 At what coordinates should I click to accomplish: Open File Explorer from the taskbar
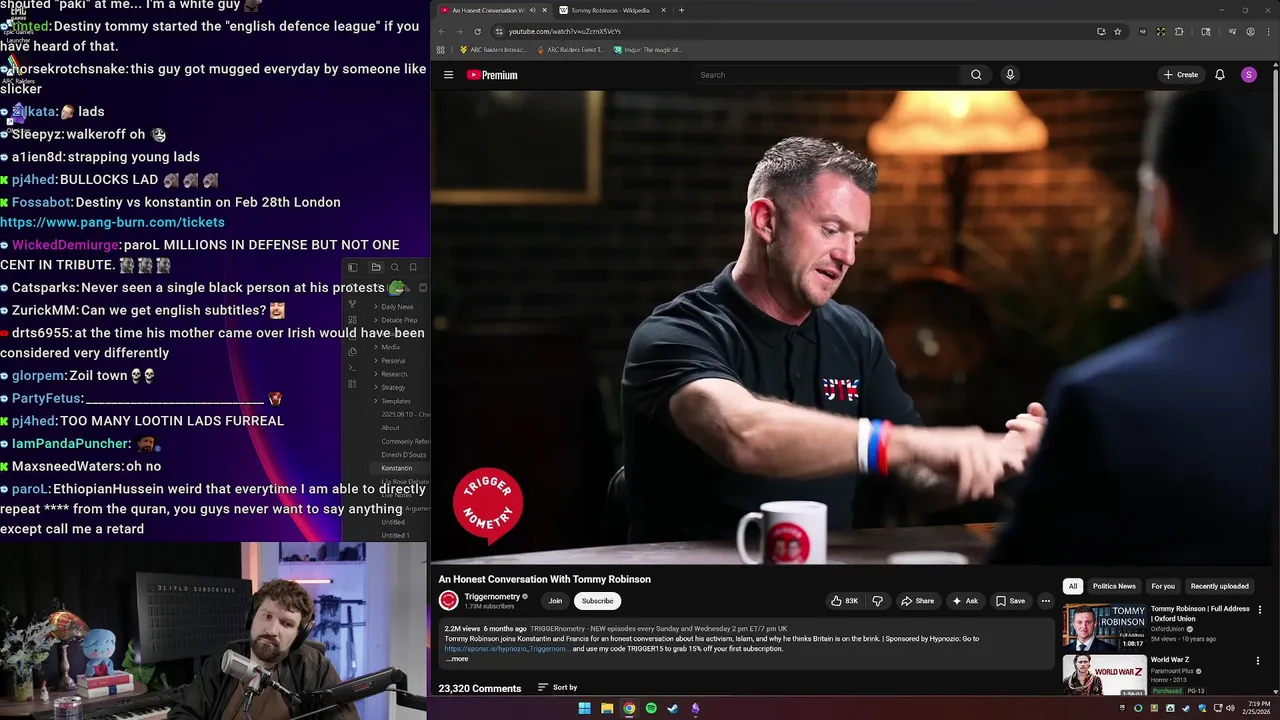tap(607, 708)
